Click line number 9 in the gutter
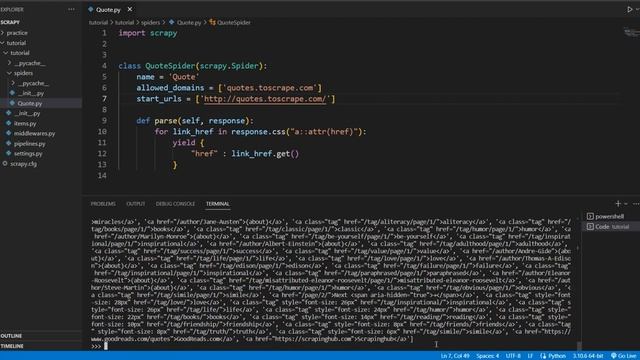The width and height of the screenshot is (640, 360). click(104, 121)
